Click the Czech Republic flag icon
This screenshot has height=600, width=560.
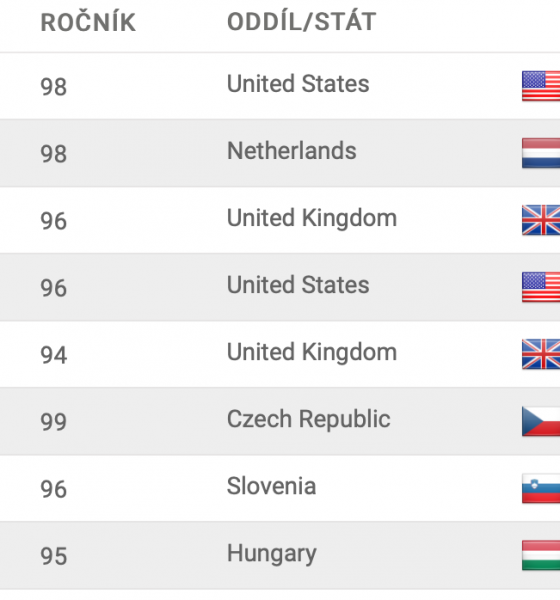(541, 421)
